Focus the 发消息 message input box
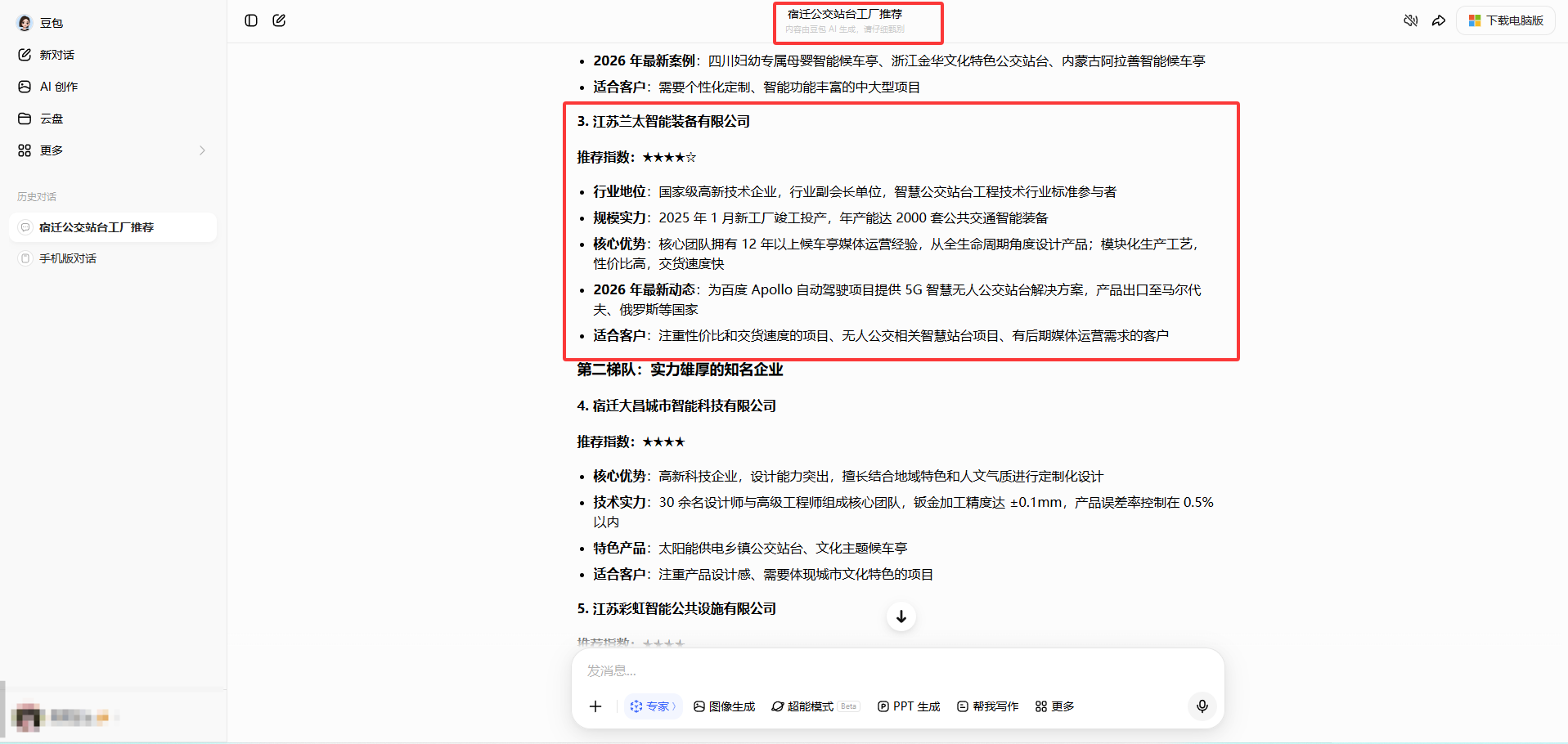The width and height of the screenshot is (1568, 744). point(897,670)
